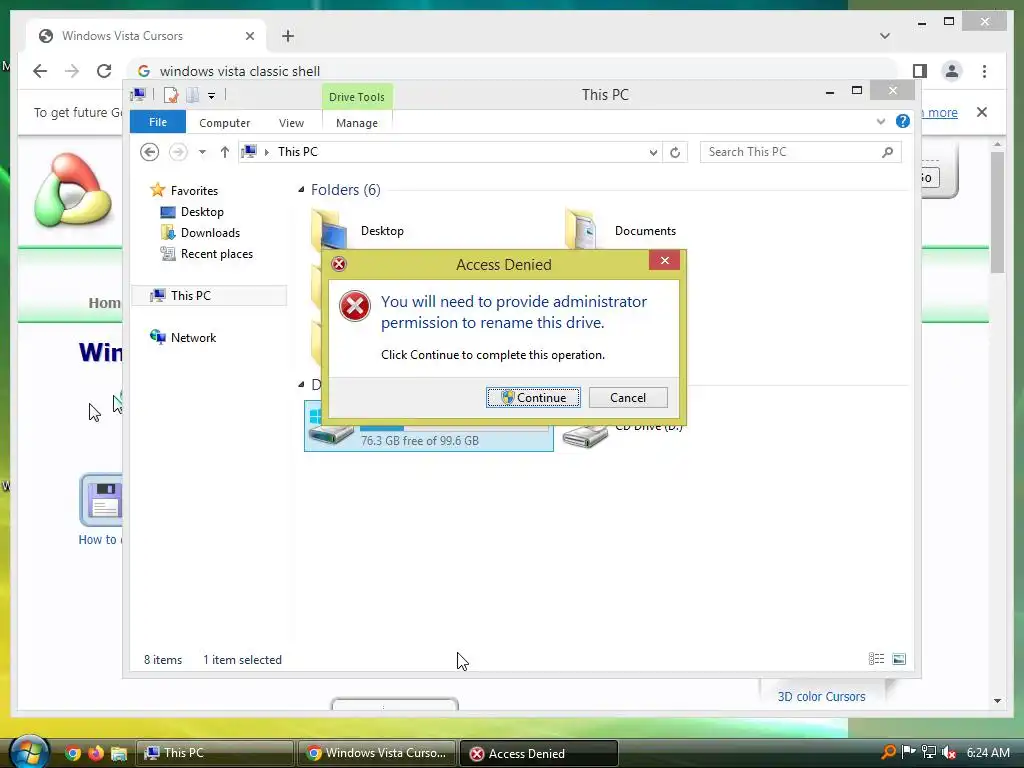Viewport: 1024px width, 768px height.
Task: Toggle Chrome side panel icon
Action: click(920, 71)
